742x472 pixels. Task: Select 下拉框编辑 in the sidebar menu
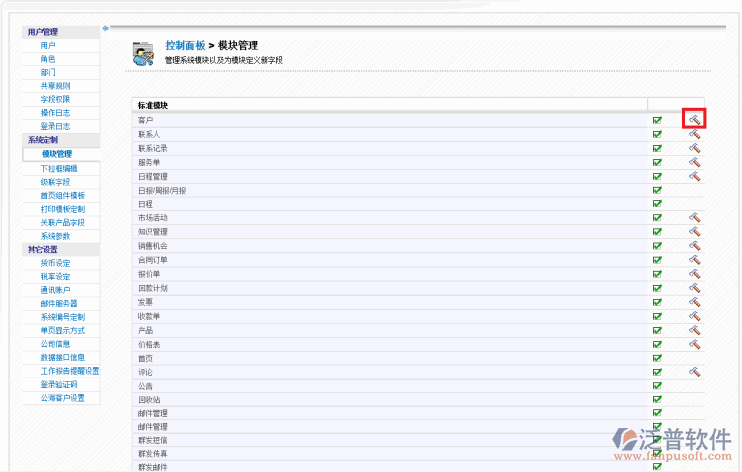(x=56, y=168)
